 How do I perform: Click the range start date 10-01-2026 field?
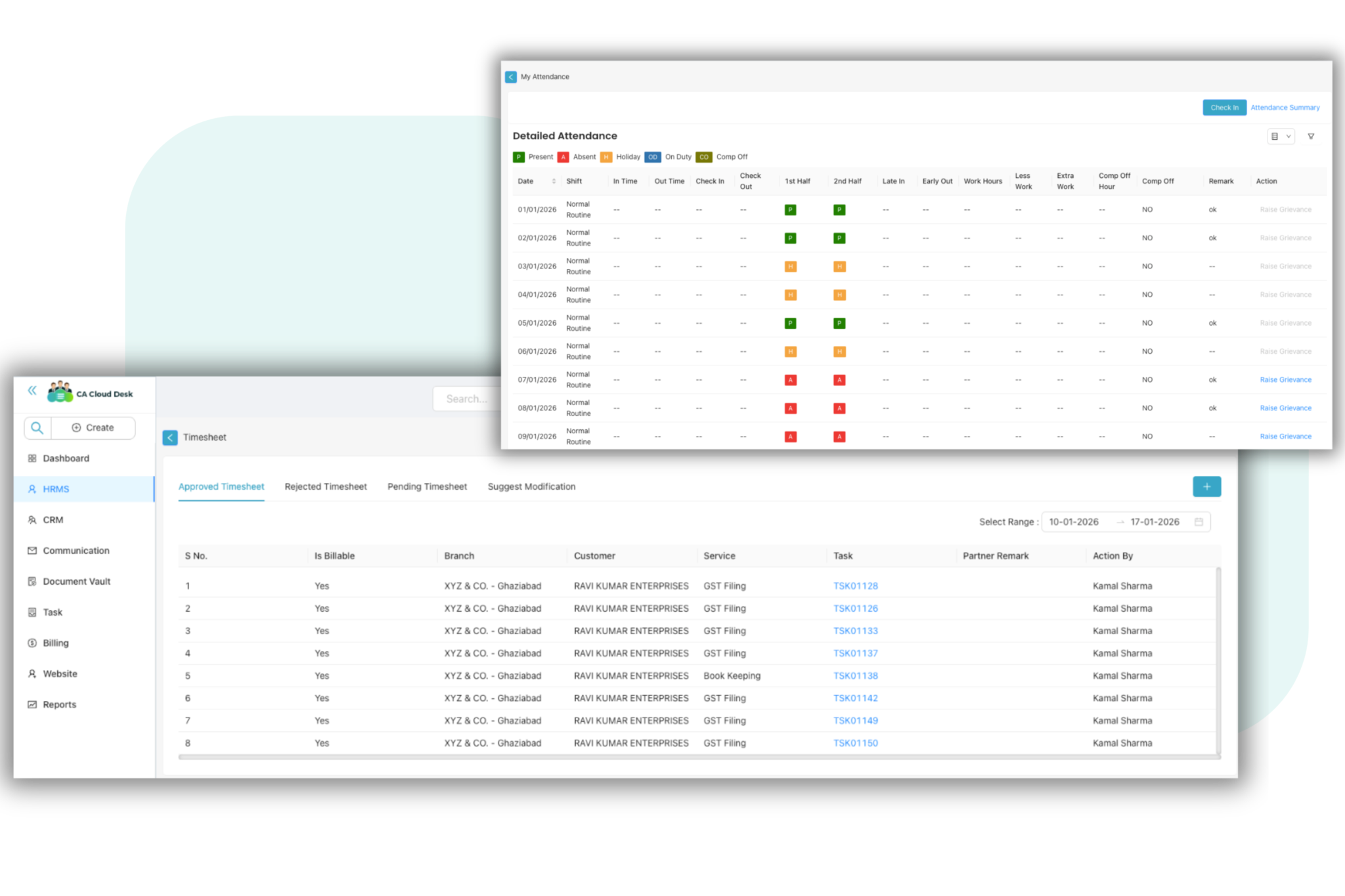(1074, 522)
